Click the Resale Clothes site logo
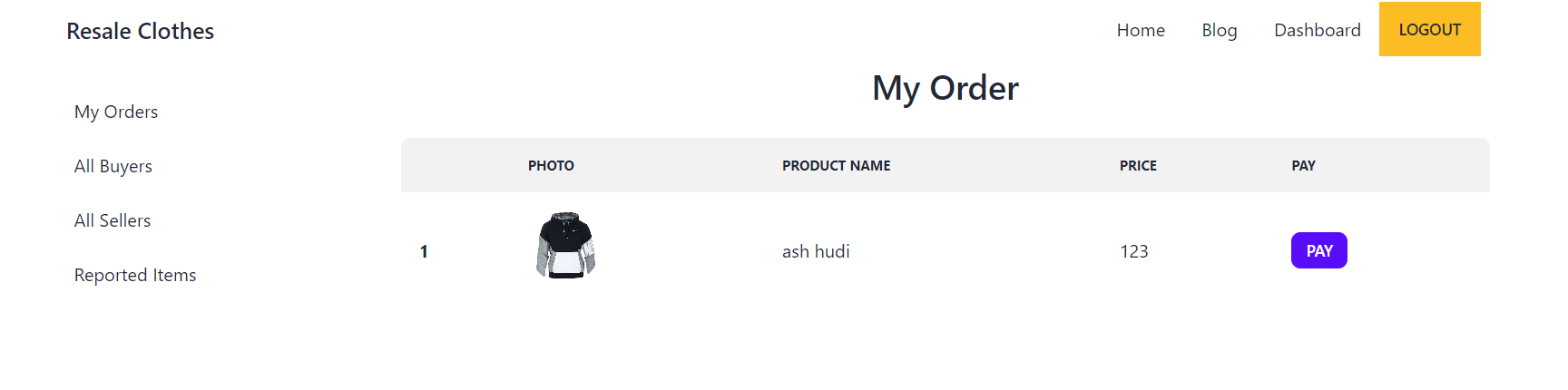 pos(140,31)
